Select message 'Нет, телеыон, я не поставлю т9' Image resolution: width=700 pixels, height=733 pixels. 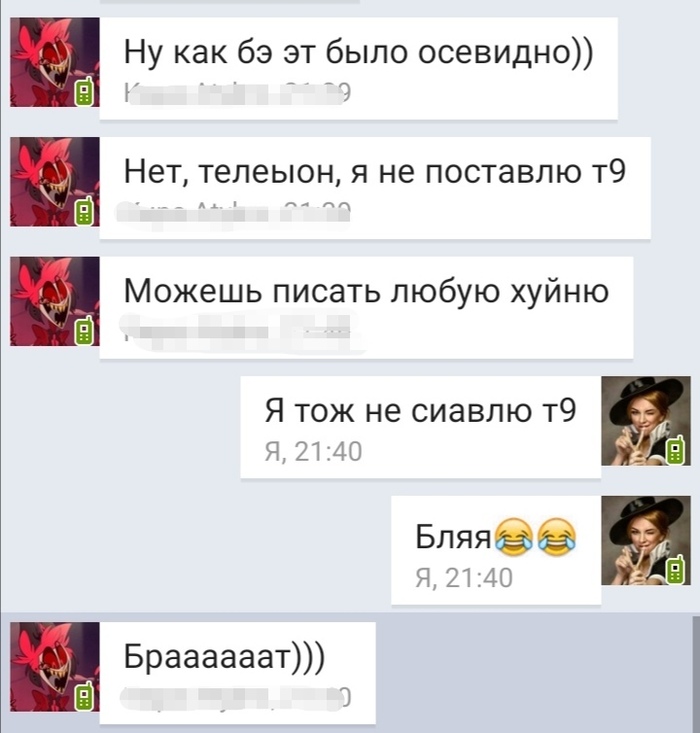pyautogui.click(x=375, y=188)
